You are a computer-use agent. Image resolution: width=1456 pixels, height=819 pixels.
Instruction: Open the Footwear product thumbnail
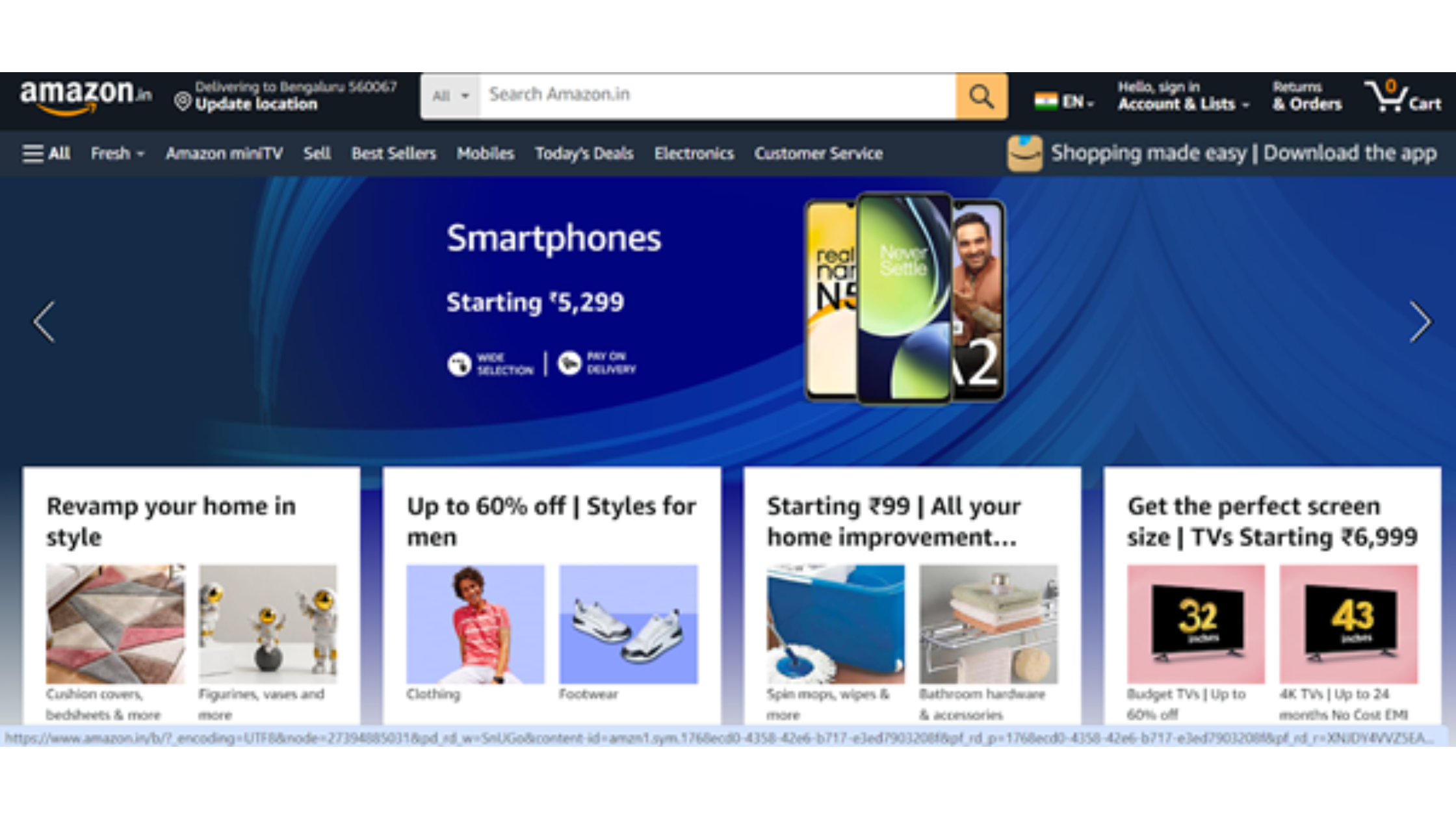(x=628, y=624)
